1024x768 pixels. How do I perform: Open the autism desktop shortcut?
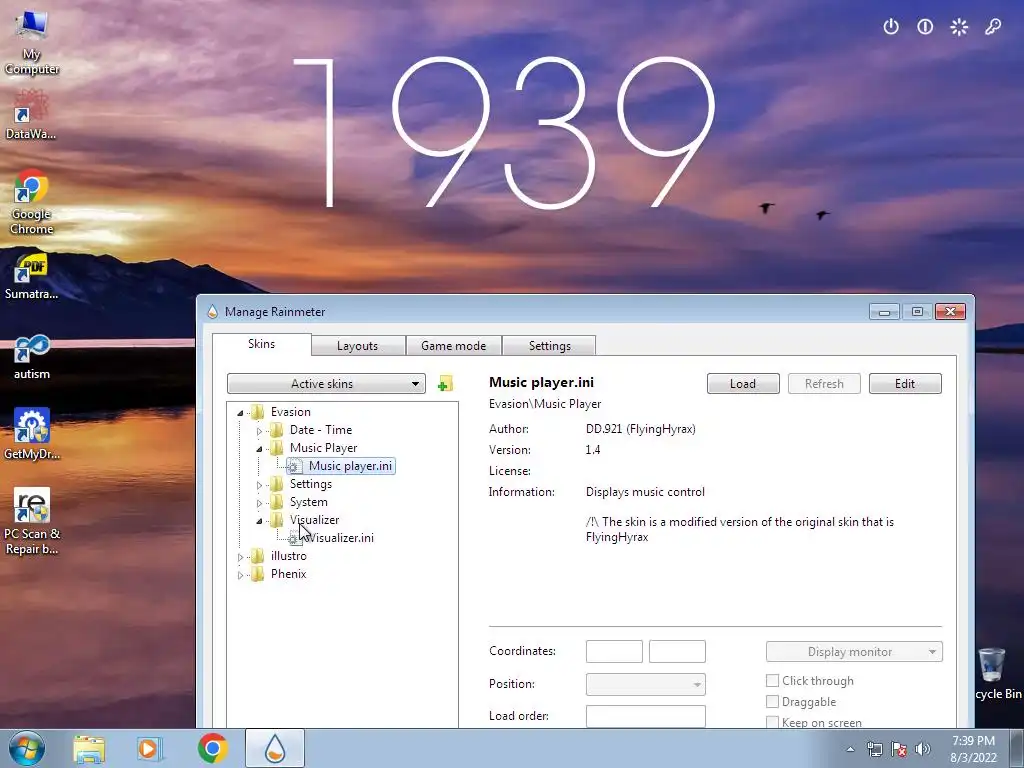click(31, 356)
